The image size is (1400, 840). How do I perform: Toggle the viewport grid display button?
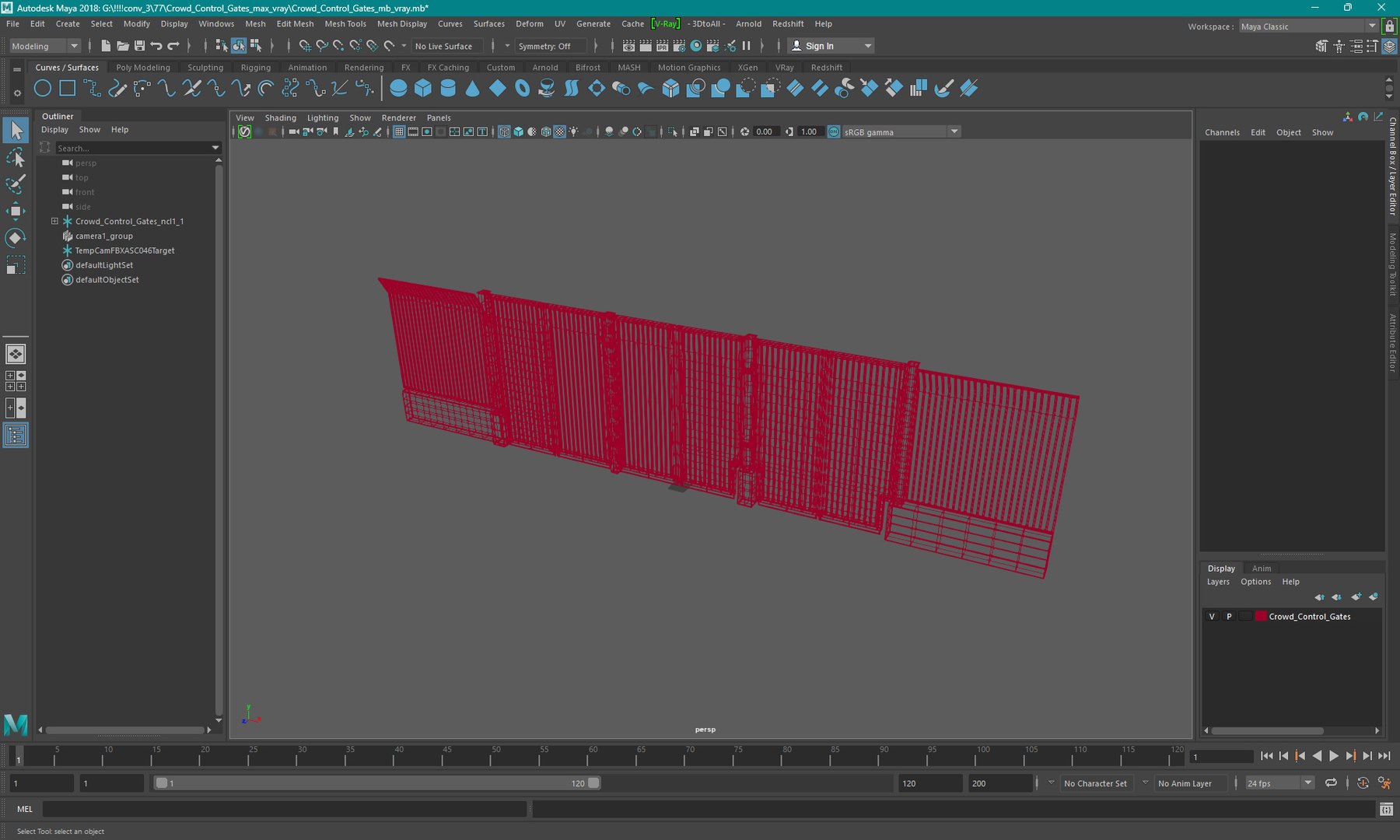click(x=399, y=131)
